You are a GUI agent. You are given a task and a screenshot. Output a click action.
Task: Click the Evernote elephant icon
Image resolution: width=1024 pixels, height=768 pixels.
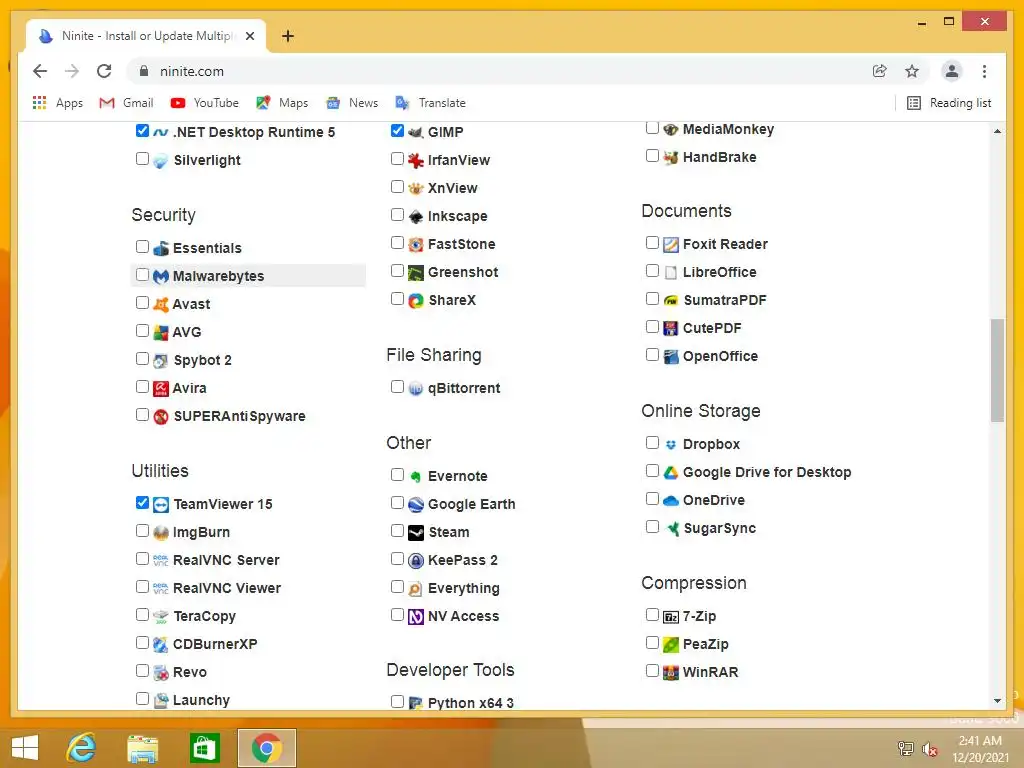(x=415, y=477)
